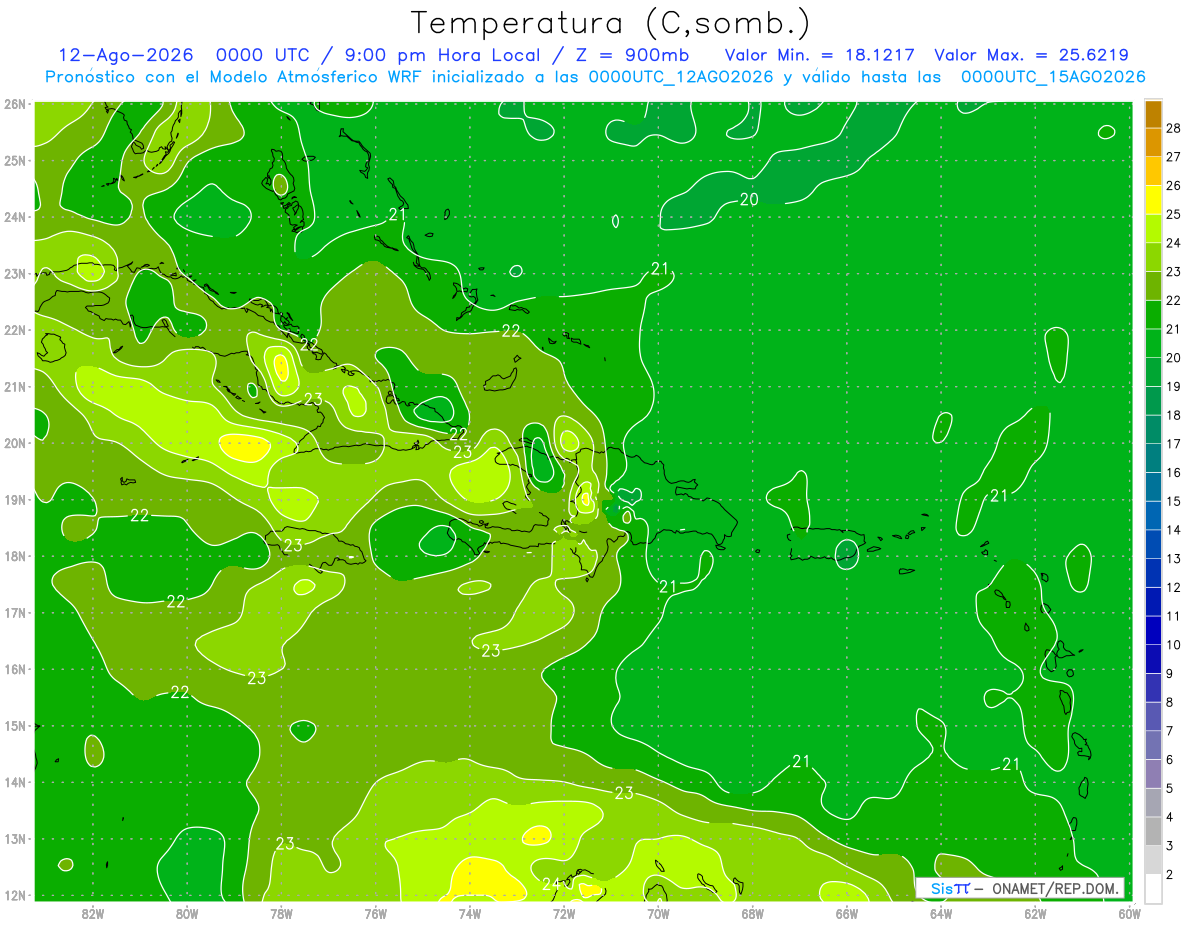
Task: Click the "24N" latitude axis label
Action: click(14, 217)
